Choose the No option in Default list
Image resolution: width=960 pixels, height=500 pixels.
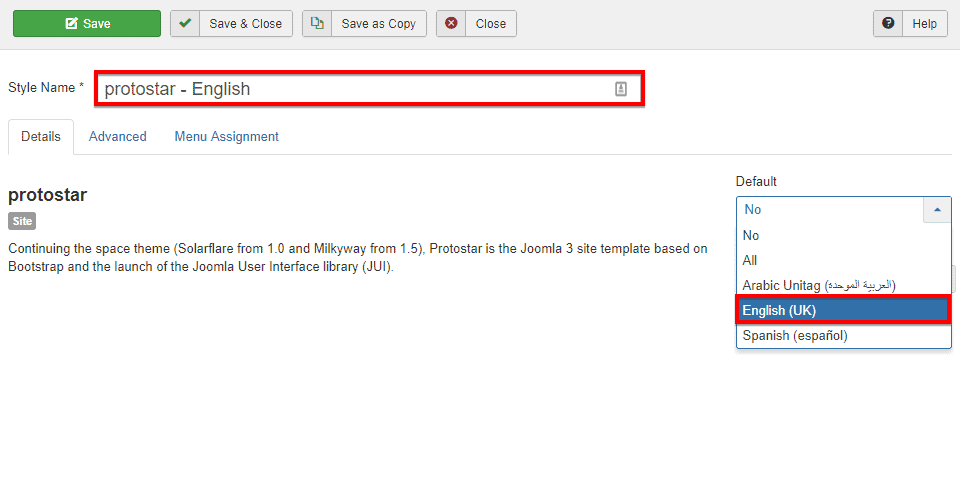pos(844,236)
